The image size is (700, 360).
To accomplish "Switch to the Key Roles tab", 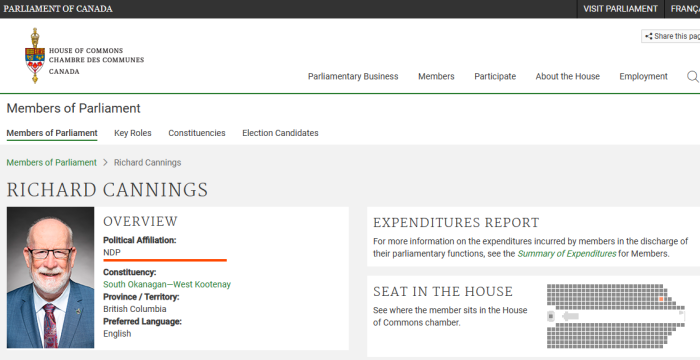I will tap(133, 133).
